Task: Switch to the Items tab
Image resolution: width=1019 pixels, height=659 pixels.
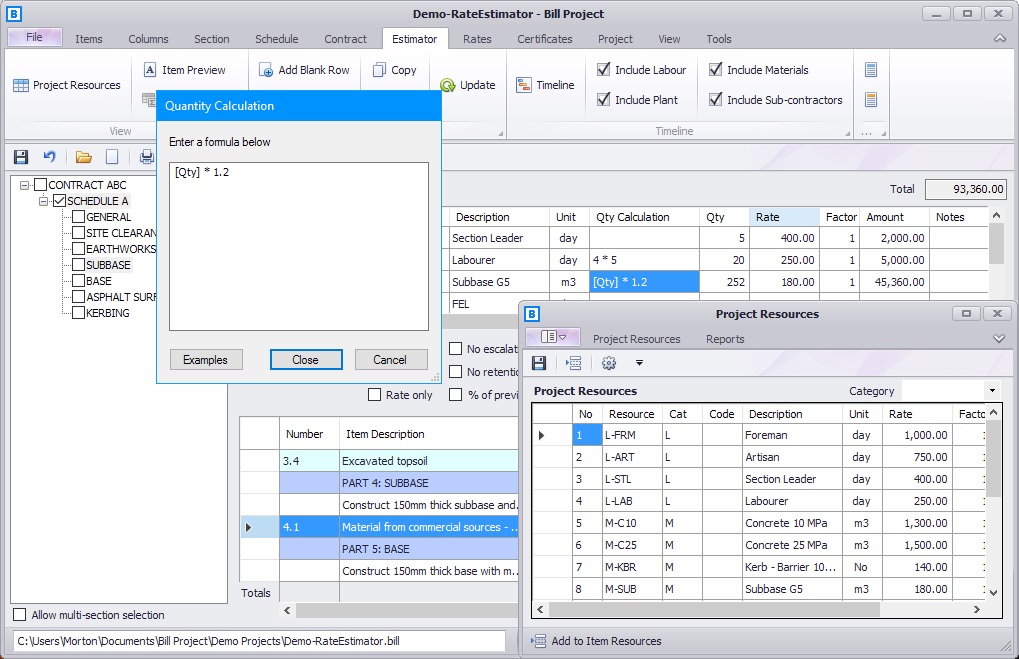Action: [89, 39]
